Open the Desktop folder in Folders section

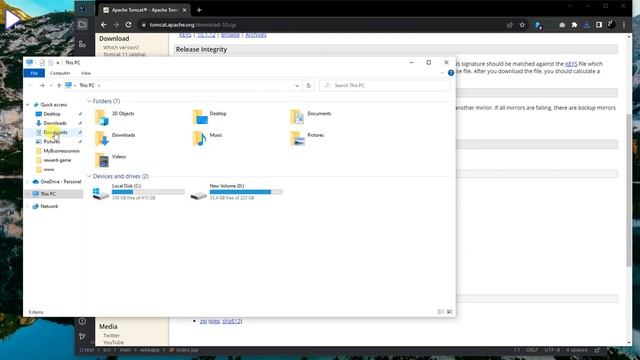(210, 117)
